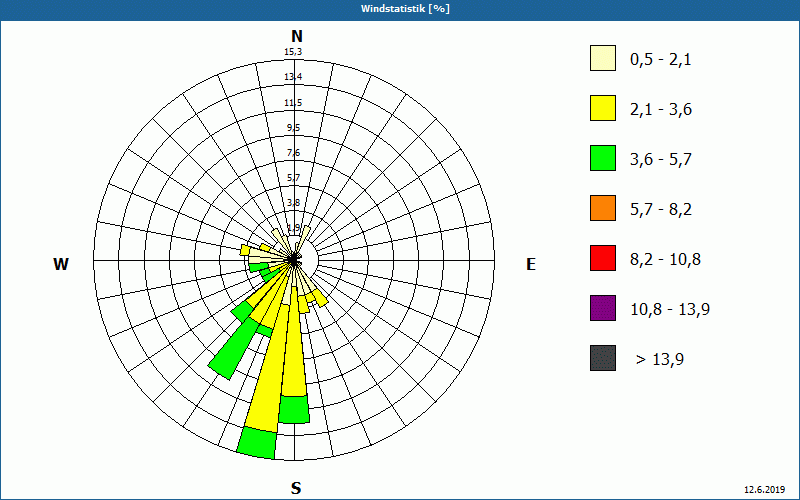The width and height of the screenshot is (800, 500).
Task: Click the 3,8 ring scale value
Action: click(x=293, y=203)
